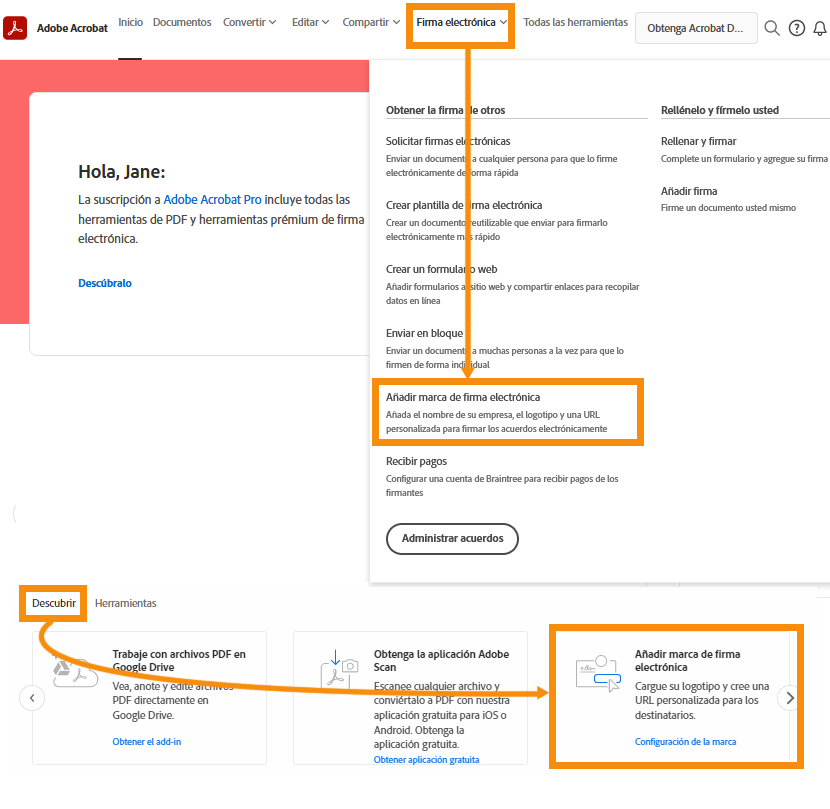Expand the Convertir dropdown menu
Image resolution: width=830 pixels, height=809 pixels.
point(249,22)
